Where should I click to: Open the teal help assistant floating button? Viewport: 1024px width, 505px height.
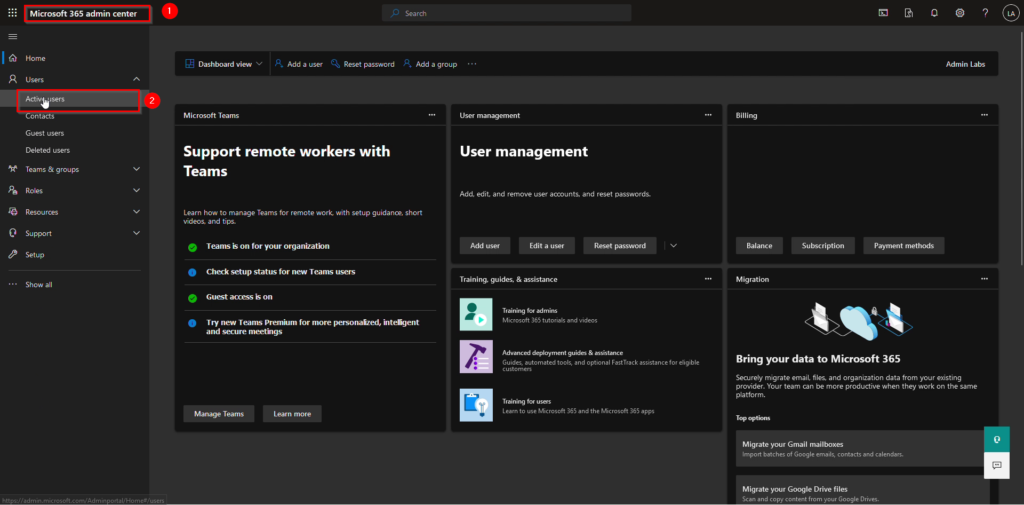pyautogui.click(x=997, y=440)
